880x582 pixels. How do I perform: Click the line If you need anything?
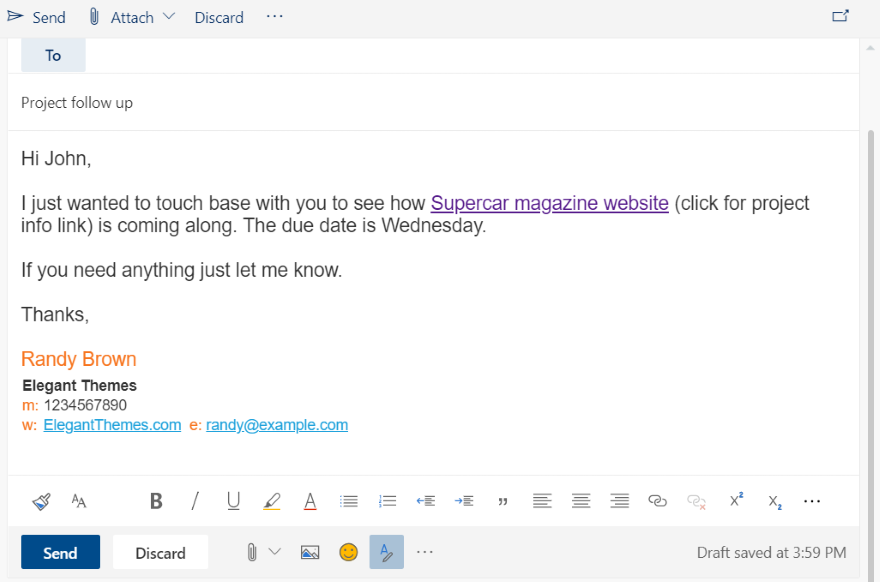[x=181, y=271]
